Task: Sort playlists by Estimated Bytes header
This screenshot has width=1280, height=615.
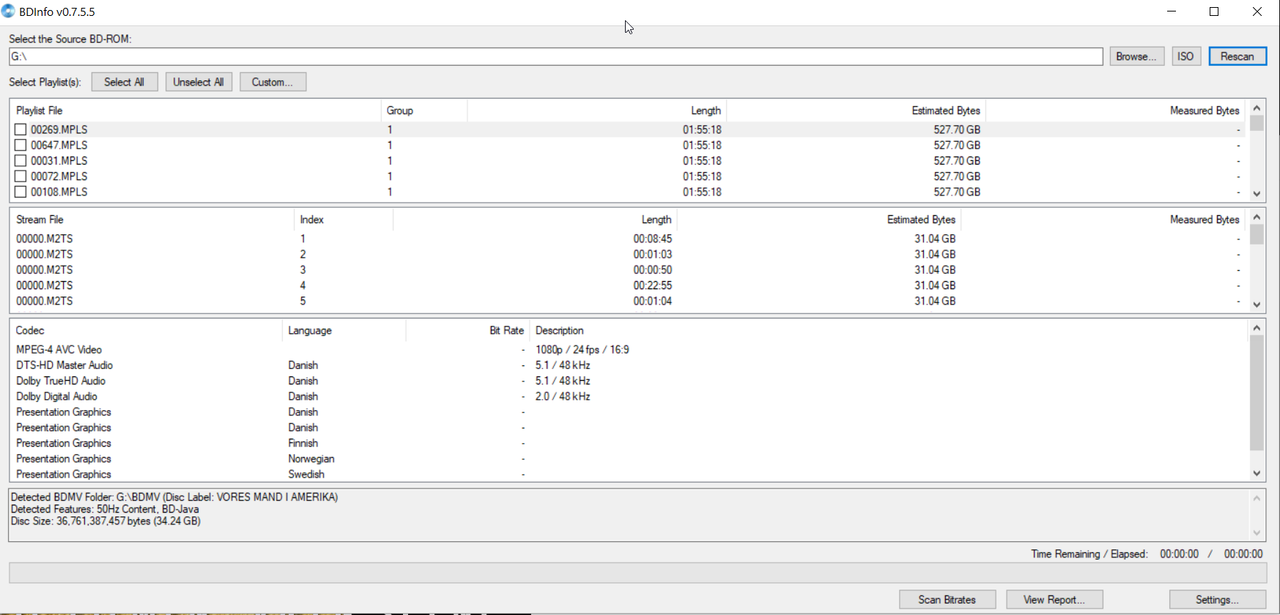Action: coord(856,111)
